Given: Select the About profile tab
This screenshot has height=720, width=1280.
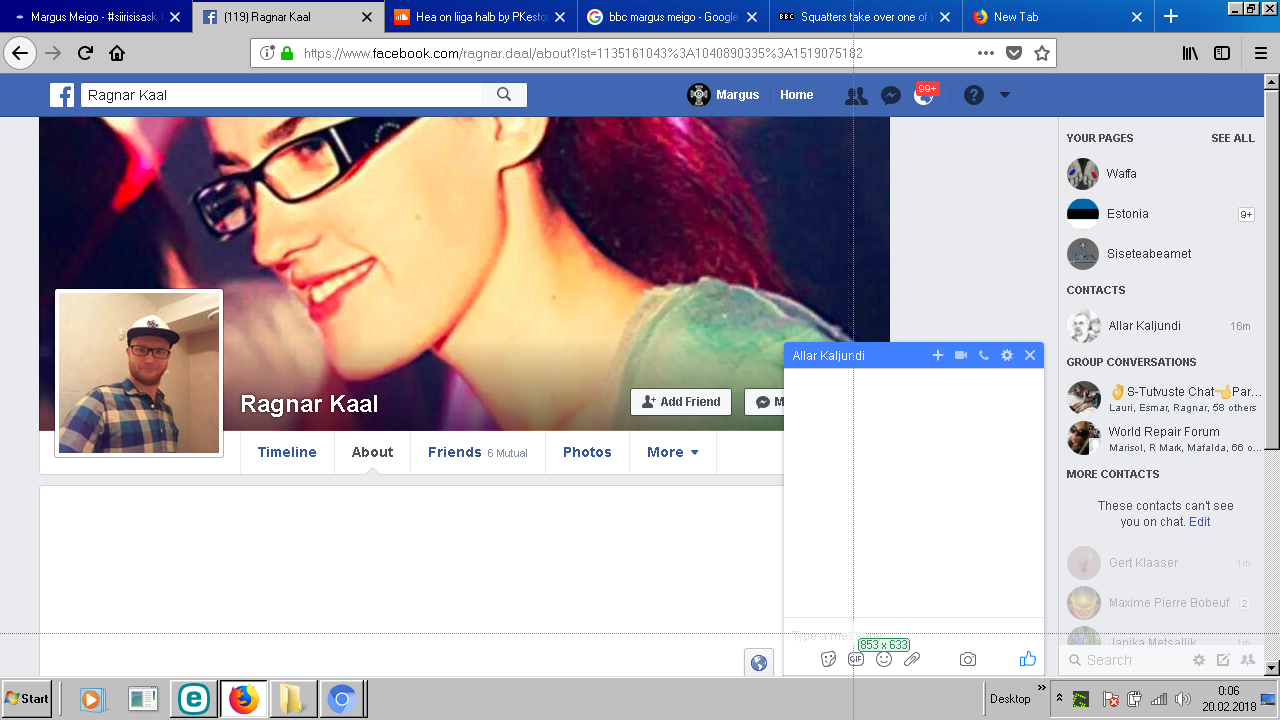Looking at the screenshot, I should (372, 452).
